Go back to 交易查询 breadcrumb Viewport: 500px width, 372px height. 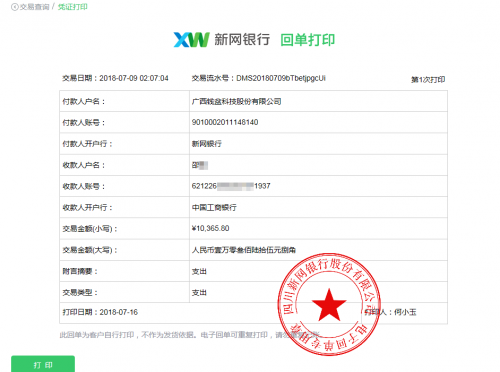coord(35,7)
